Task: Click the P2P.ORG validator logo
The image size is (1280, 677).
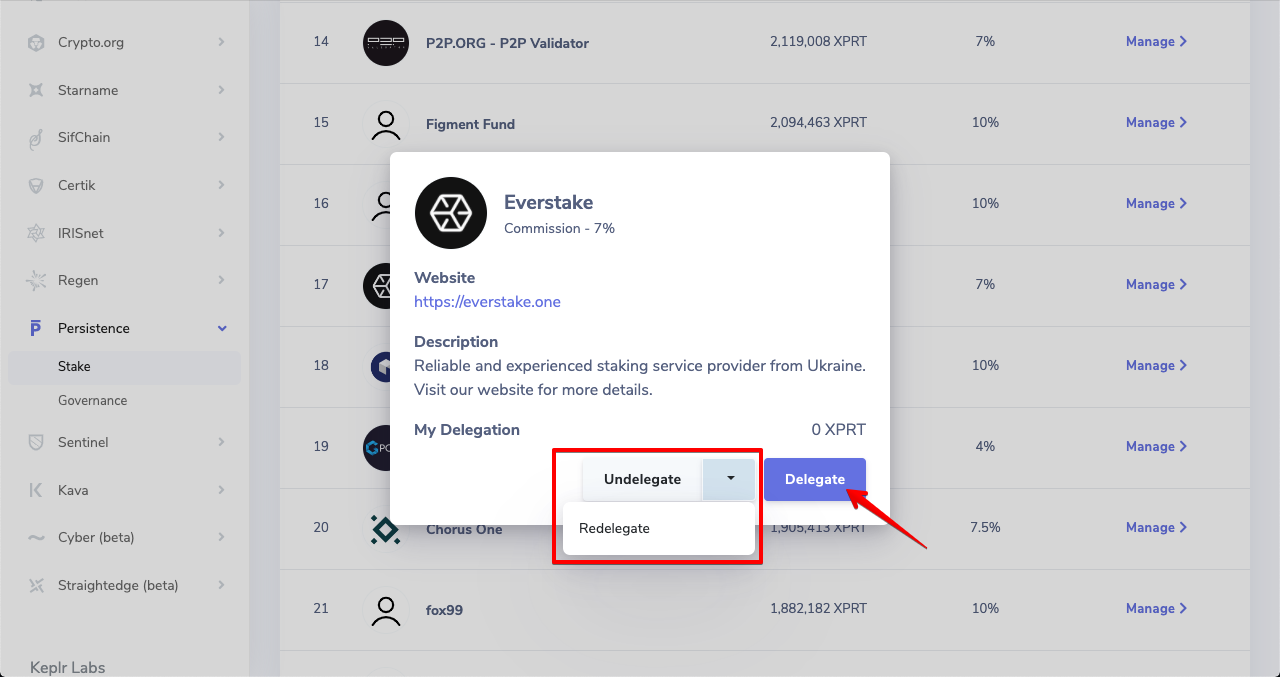Action: [x=386, y=43]
